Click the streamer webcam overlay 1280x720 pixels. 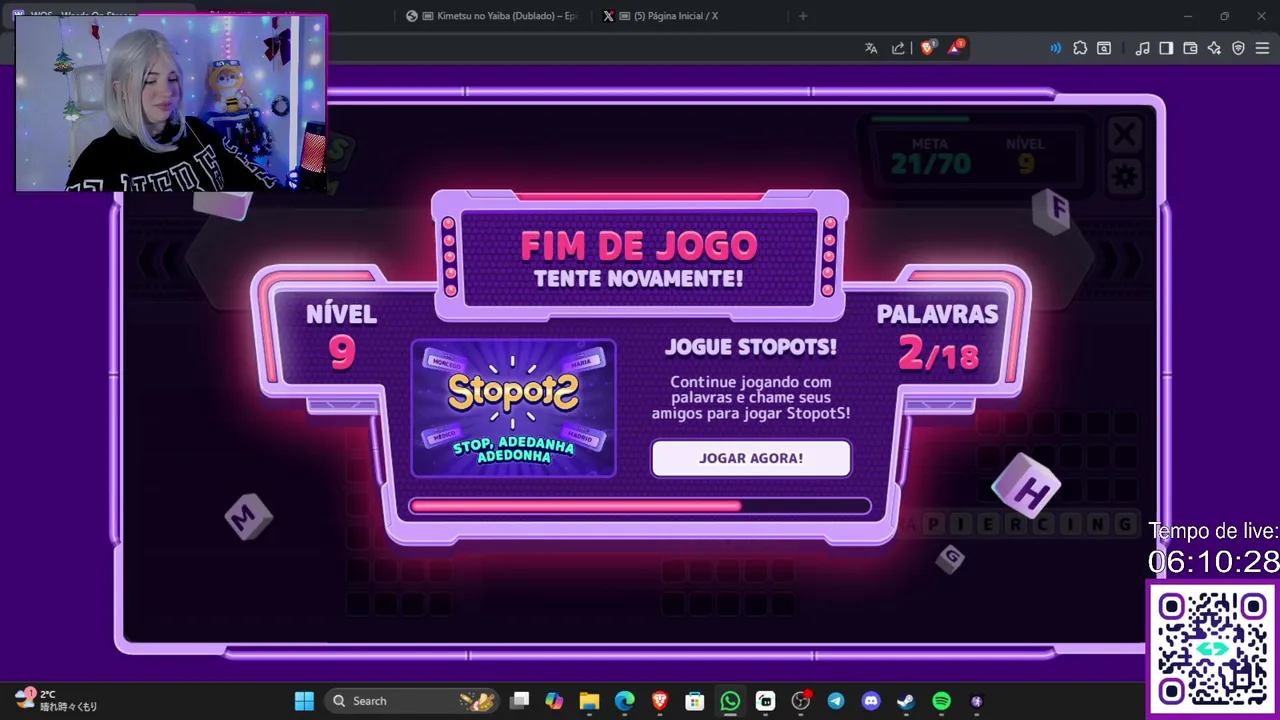pos(171,102)
